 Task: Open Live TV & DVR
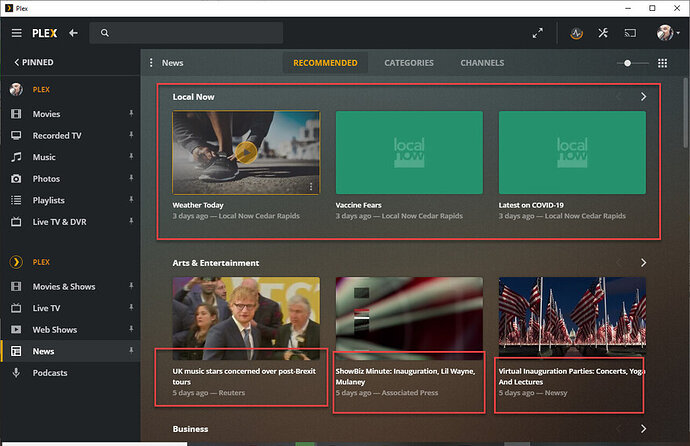click(59, 222)
